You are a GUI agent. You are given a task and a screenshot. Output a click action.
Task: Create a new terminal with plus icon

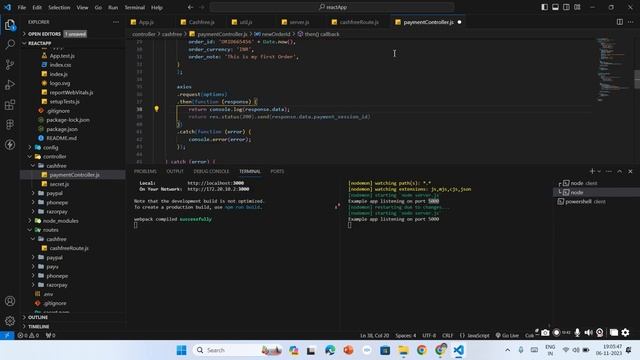point(592,171)
